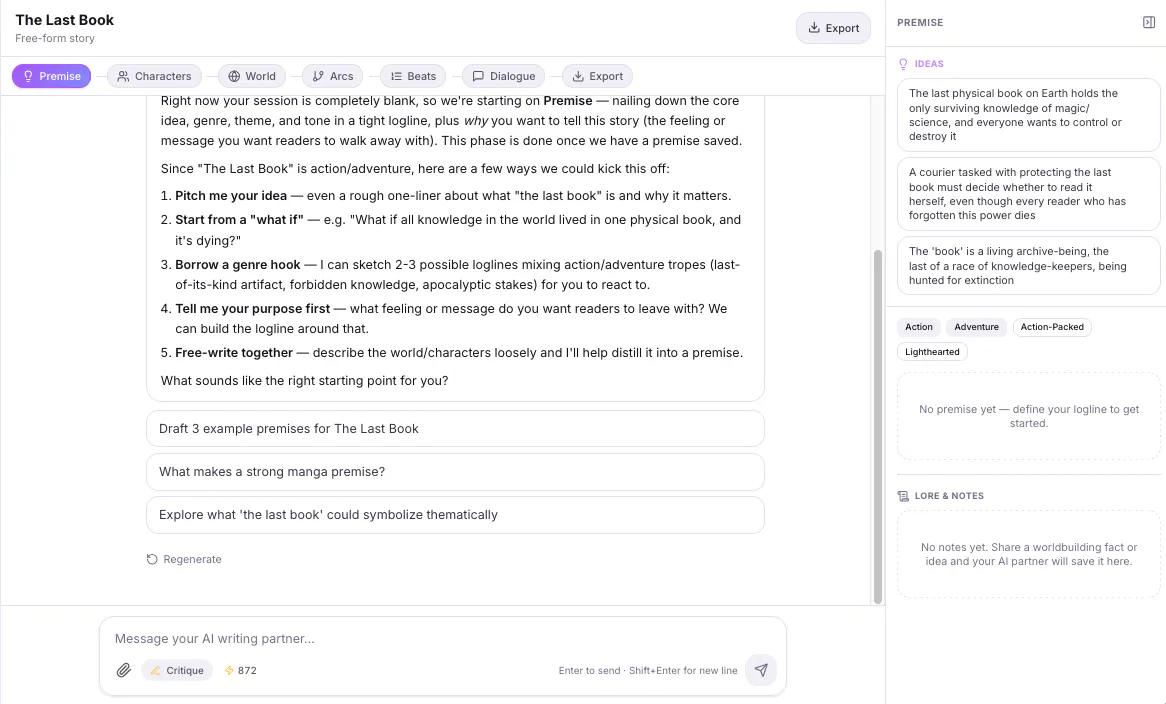The height and width of the screenshot is (704, 1166).
Task: Choose 'Explore what the last book could symbolize' suggestion
Action: coord(455,515)
